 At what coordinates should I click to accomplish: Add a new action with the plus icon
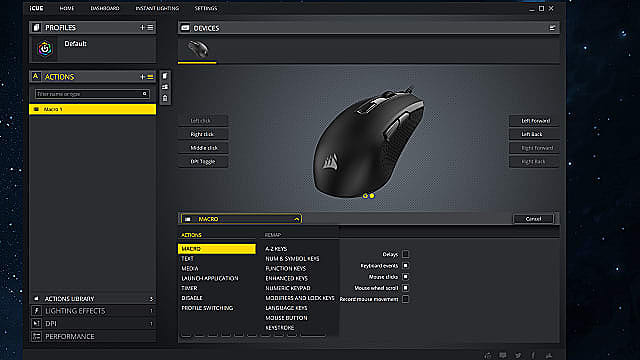pos(142,77)
